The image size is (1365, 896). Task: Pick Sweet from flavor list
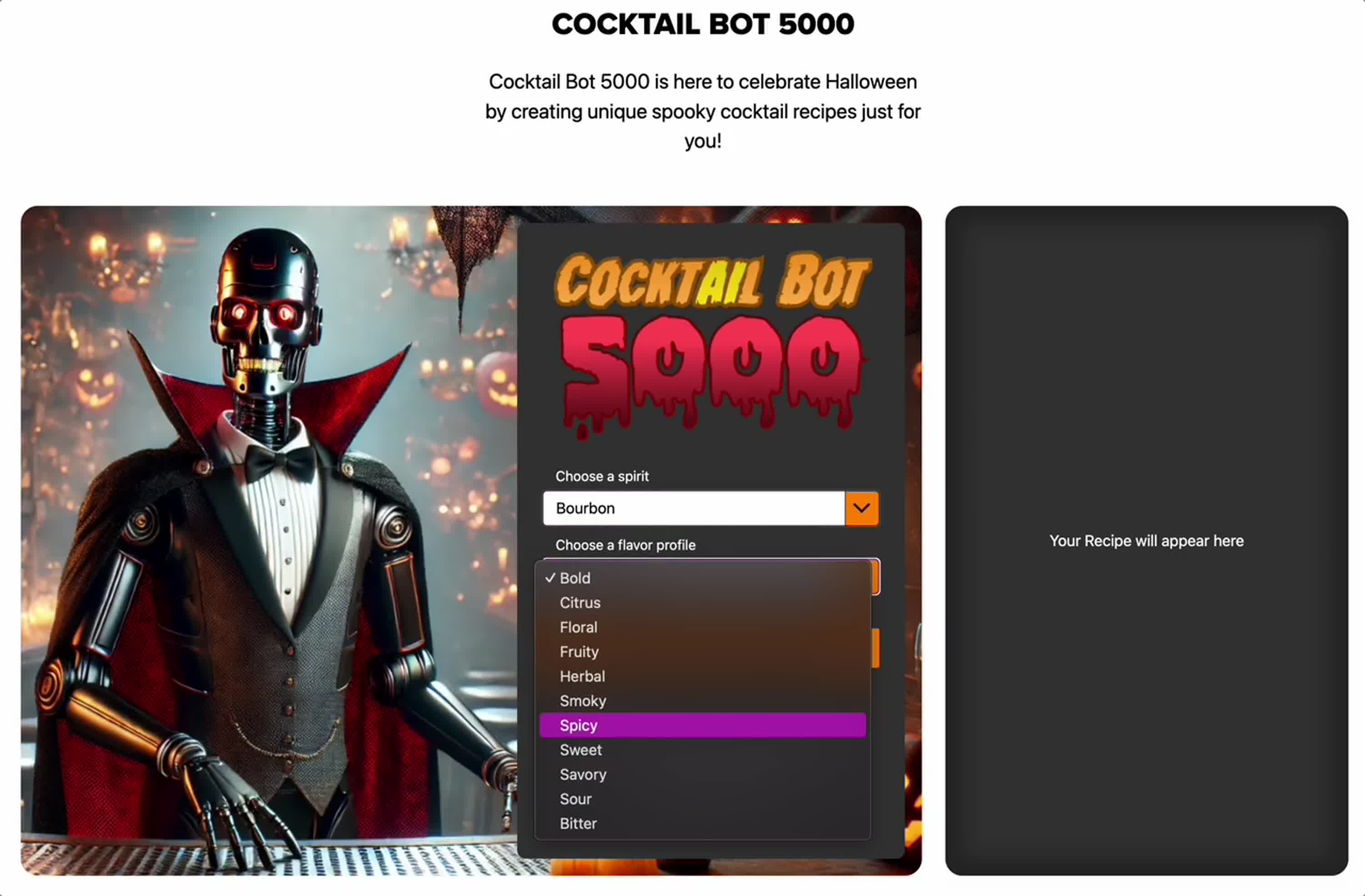[581, 750]
